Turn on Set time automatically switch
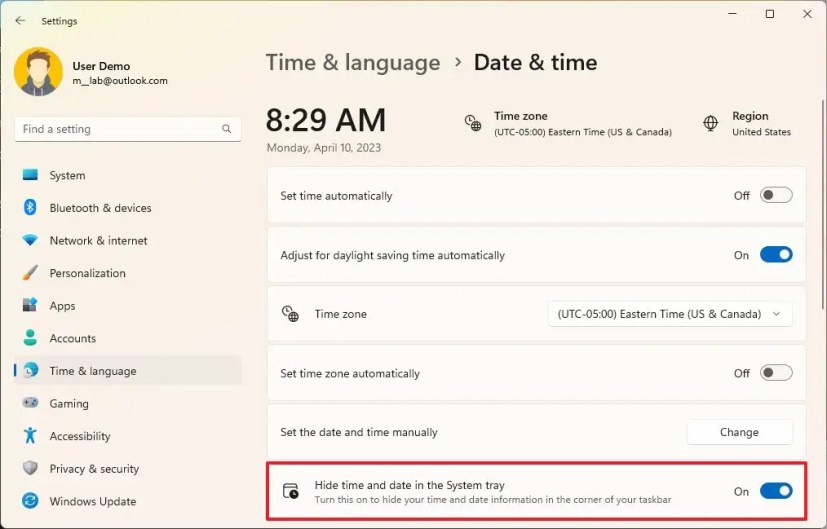Viewport: 827px width, 529px height. [776, 195]
